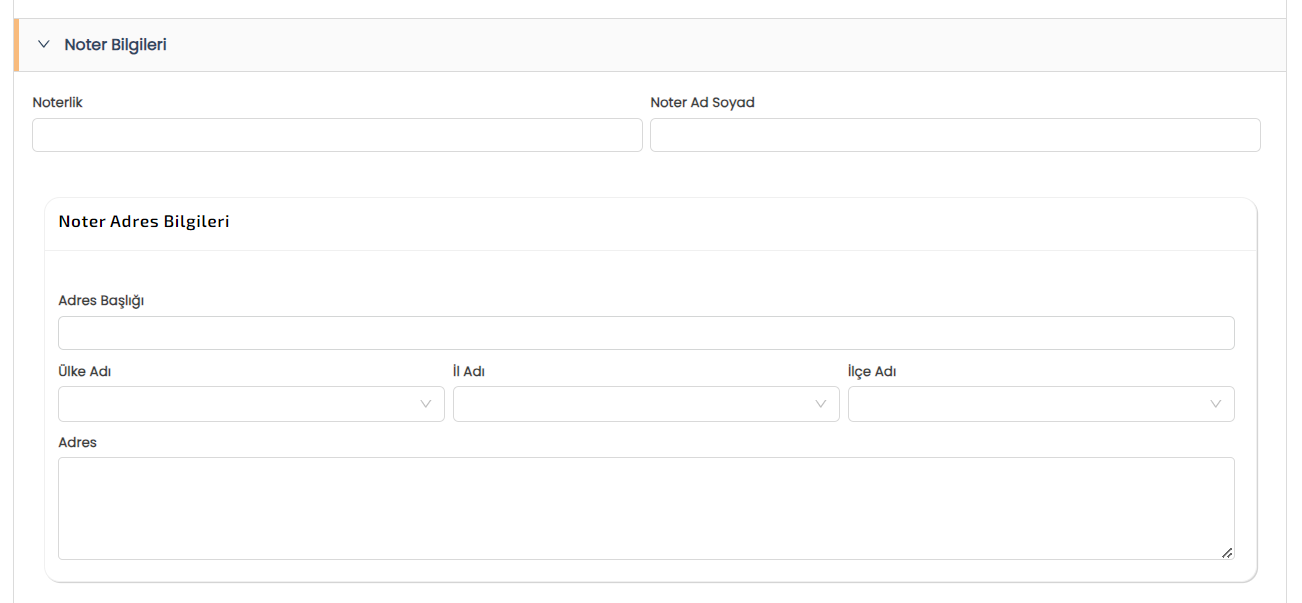Click the İlçe Adı dropdown arrow icon
The image size is (1302, 603).
pos(1216,404)
